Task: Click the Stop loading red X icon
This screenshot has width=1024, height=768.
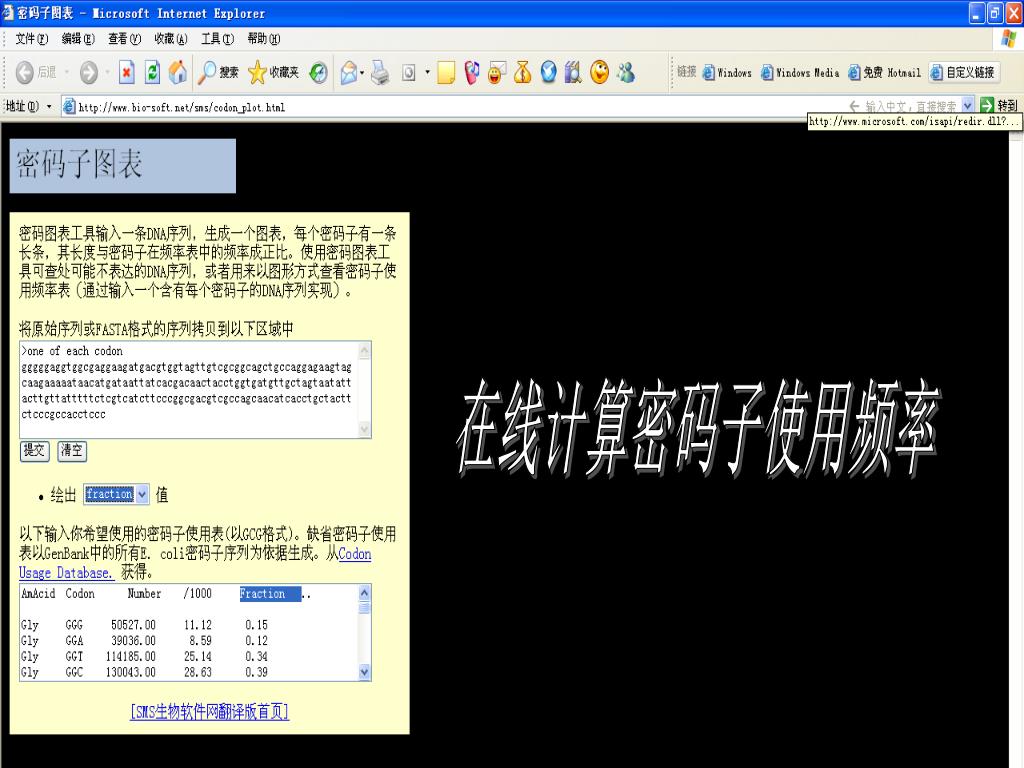Action: point(127,72)
